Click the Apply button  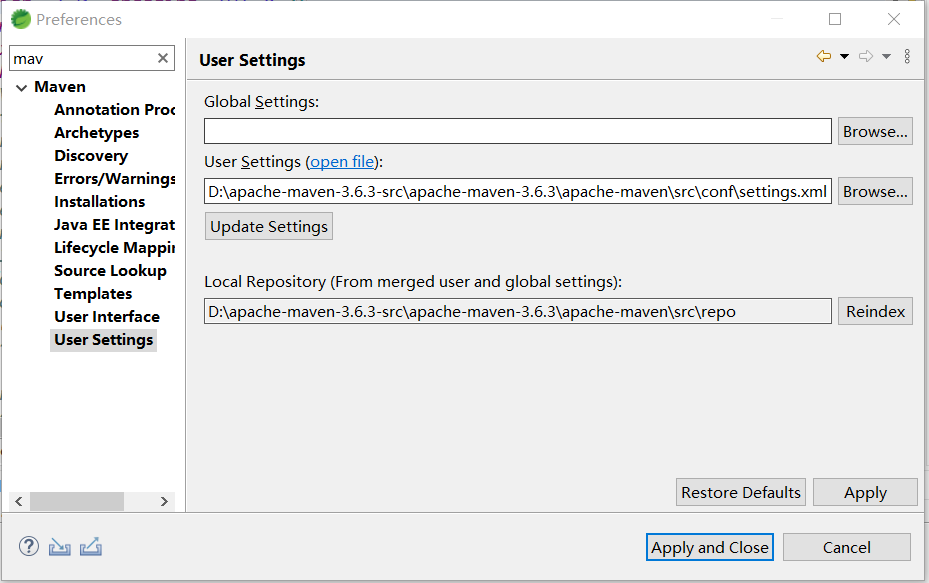click(865, 492)
